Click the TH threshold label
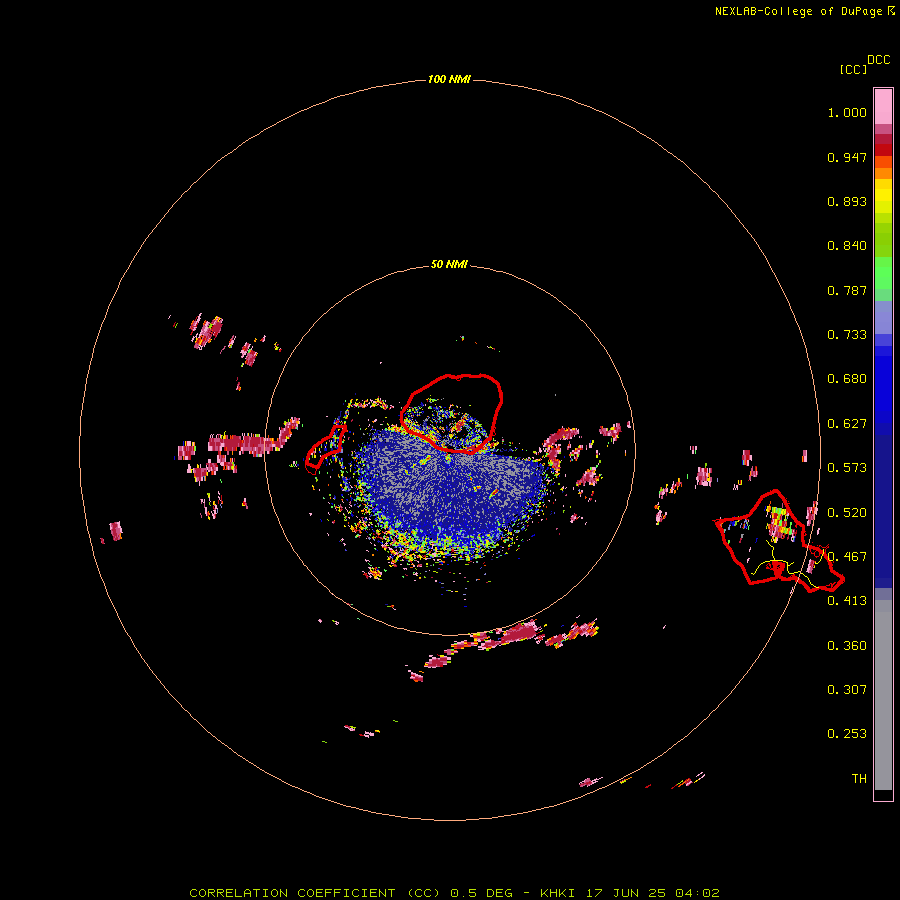The image size is (900, 900). tap(859, 779)
